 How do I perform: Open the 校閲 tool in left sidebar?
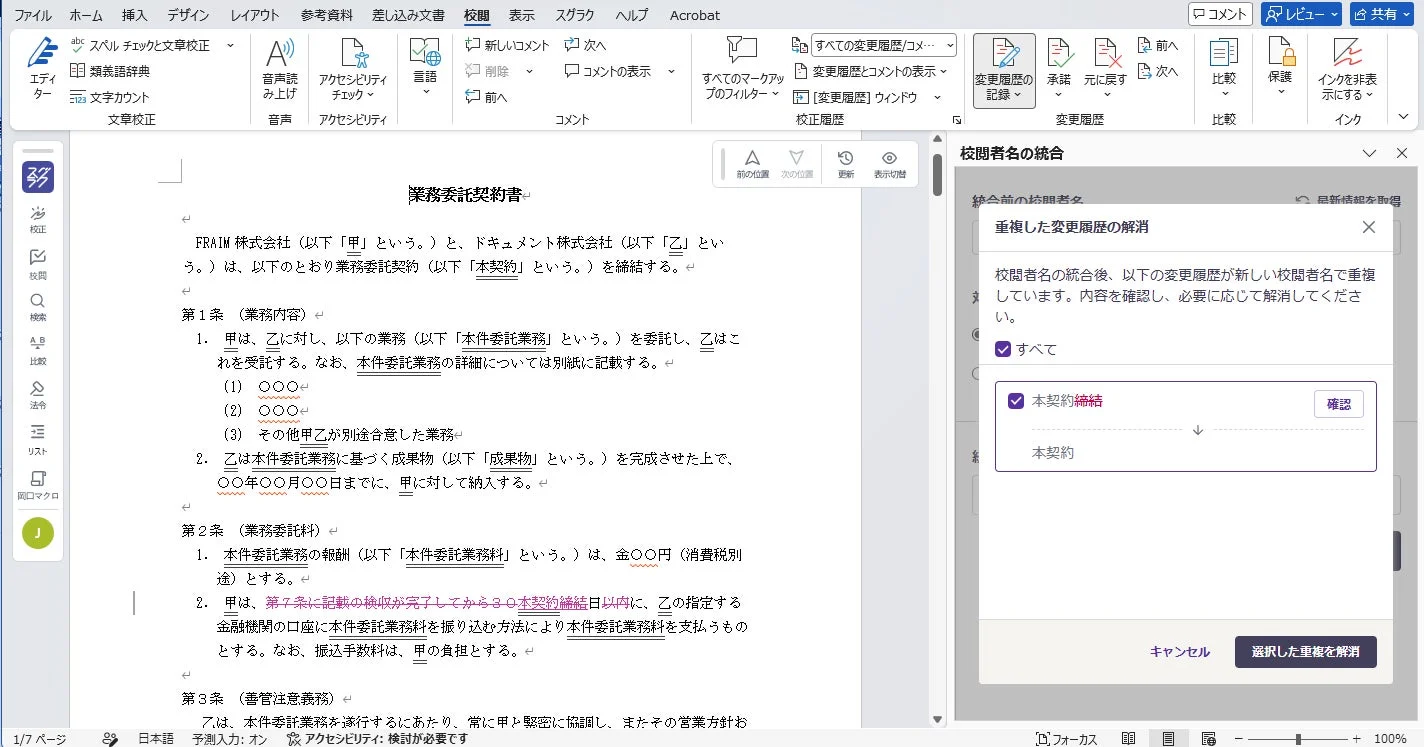click(x=38, y=265)
